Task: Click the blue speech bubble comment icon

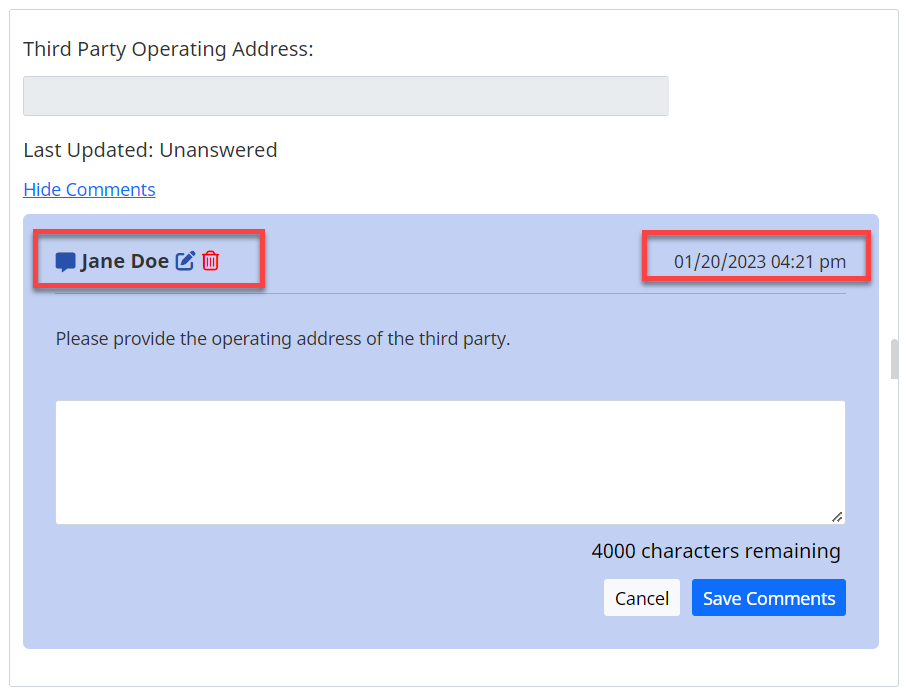Action: 65,262
